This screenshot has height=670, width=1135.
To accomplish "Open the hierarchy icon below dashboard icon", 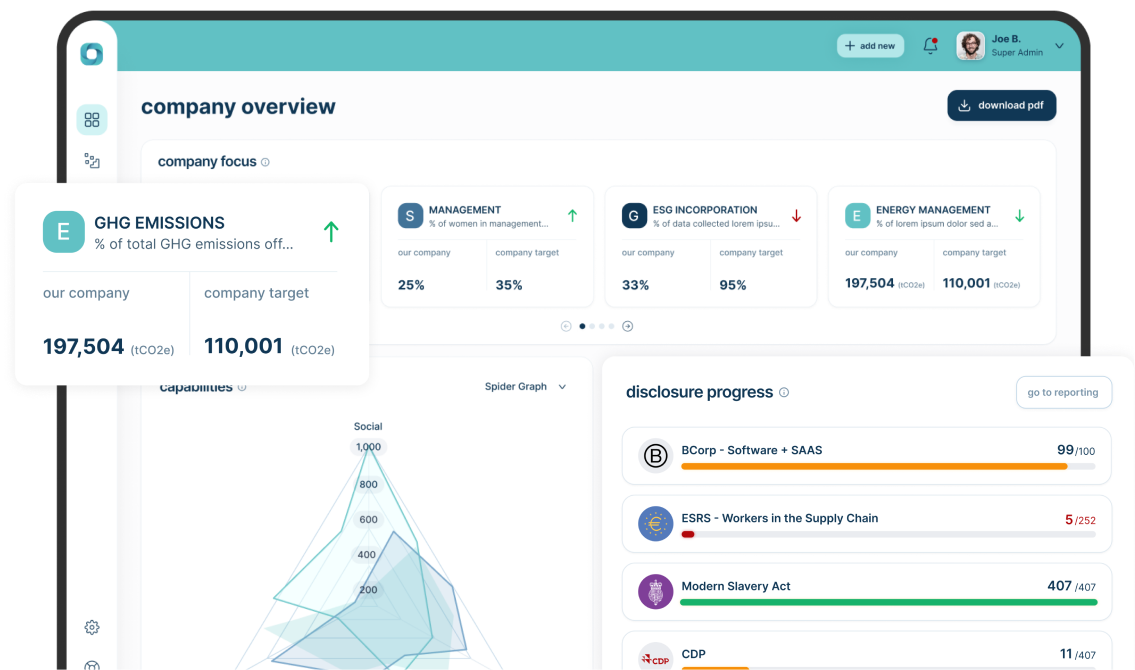I will pyautogui.click(x=92, y=161).
